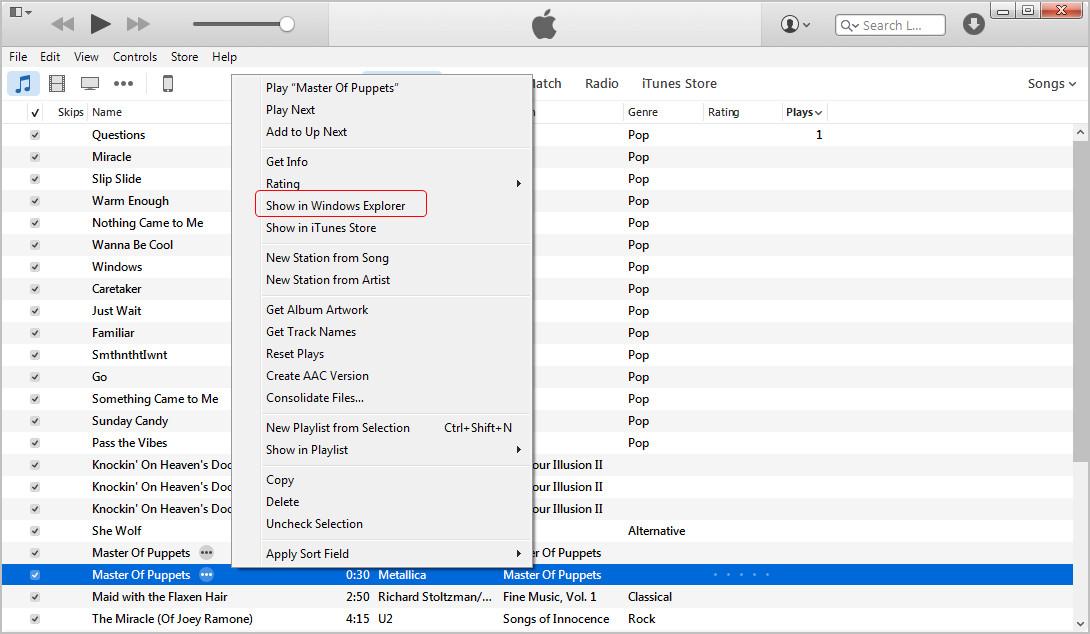Click the three-dot icon on unselected Master Of Puppets row
The width and height of the screenshot is (1090, 634).
[206, 553]
